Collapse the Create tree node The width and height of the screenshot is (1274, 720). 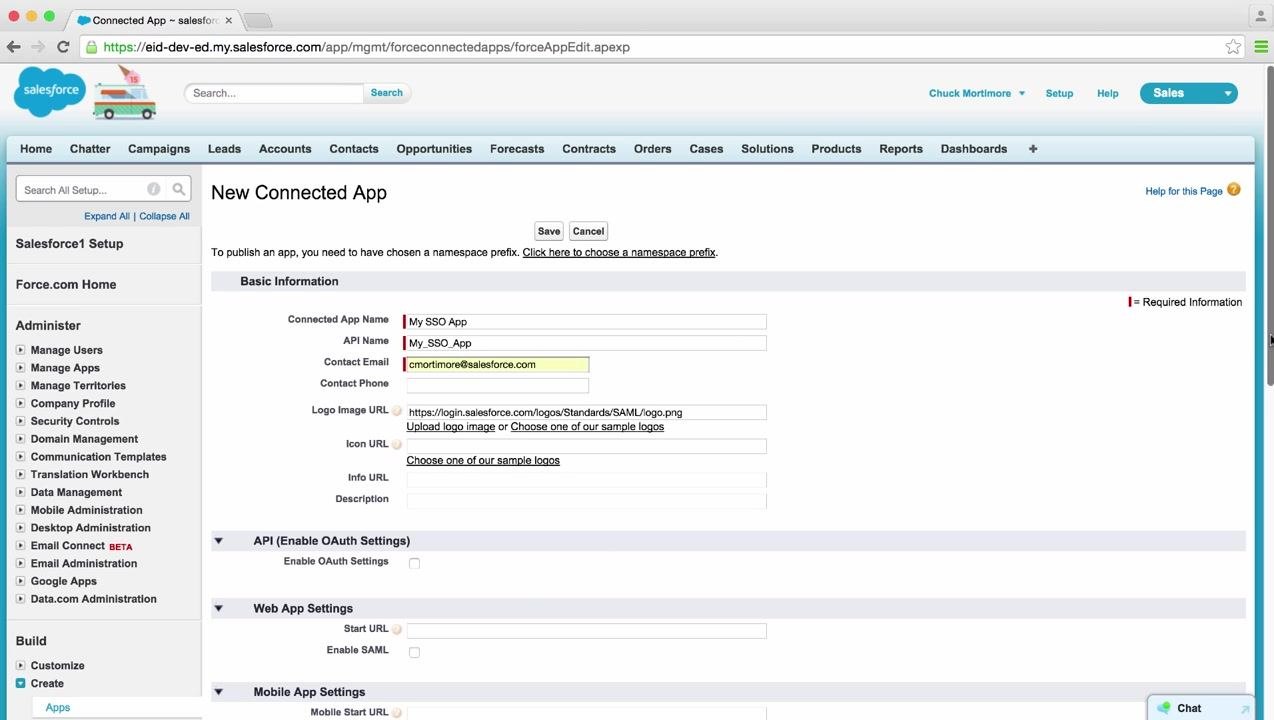20,684
